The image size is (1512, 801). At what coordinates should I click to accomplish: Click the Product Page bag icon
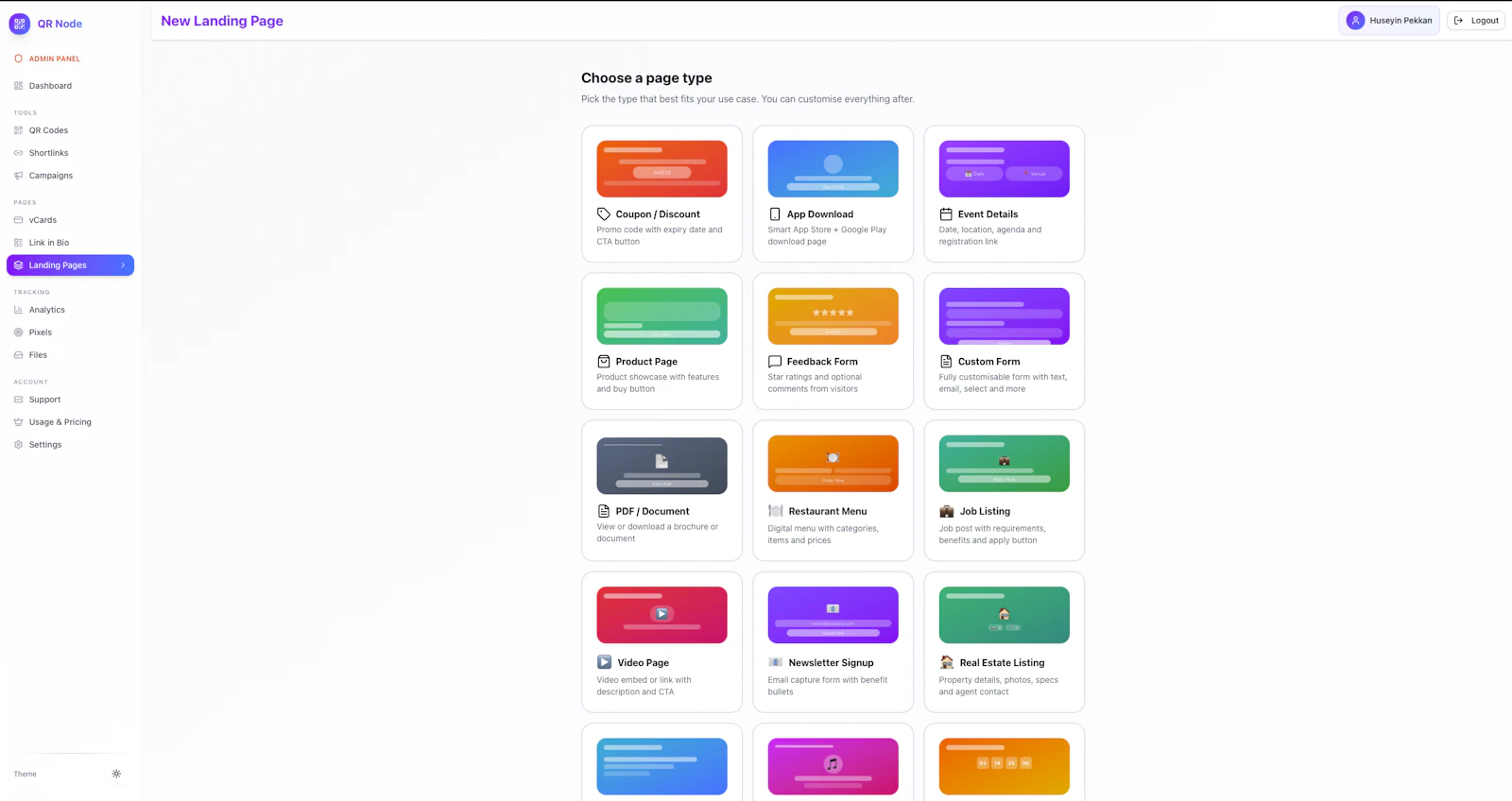tap(604, 362)
